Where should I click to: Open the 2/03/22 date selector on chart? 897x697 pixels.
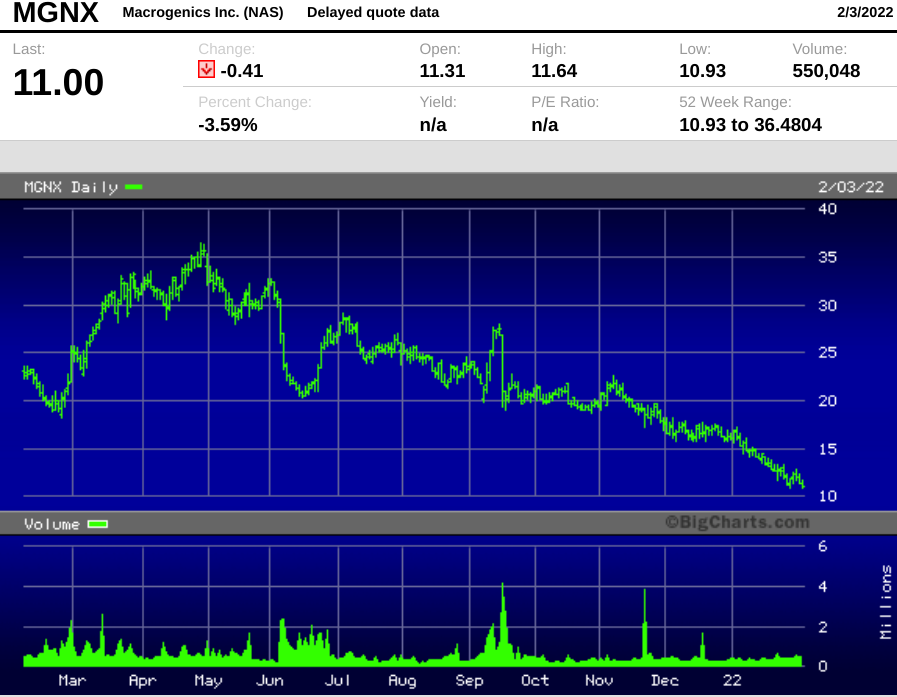pyautogui.click(x=849, y=187)
